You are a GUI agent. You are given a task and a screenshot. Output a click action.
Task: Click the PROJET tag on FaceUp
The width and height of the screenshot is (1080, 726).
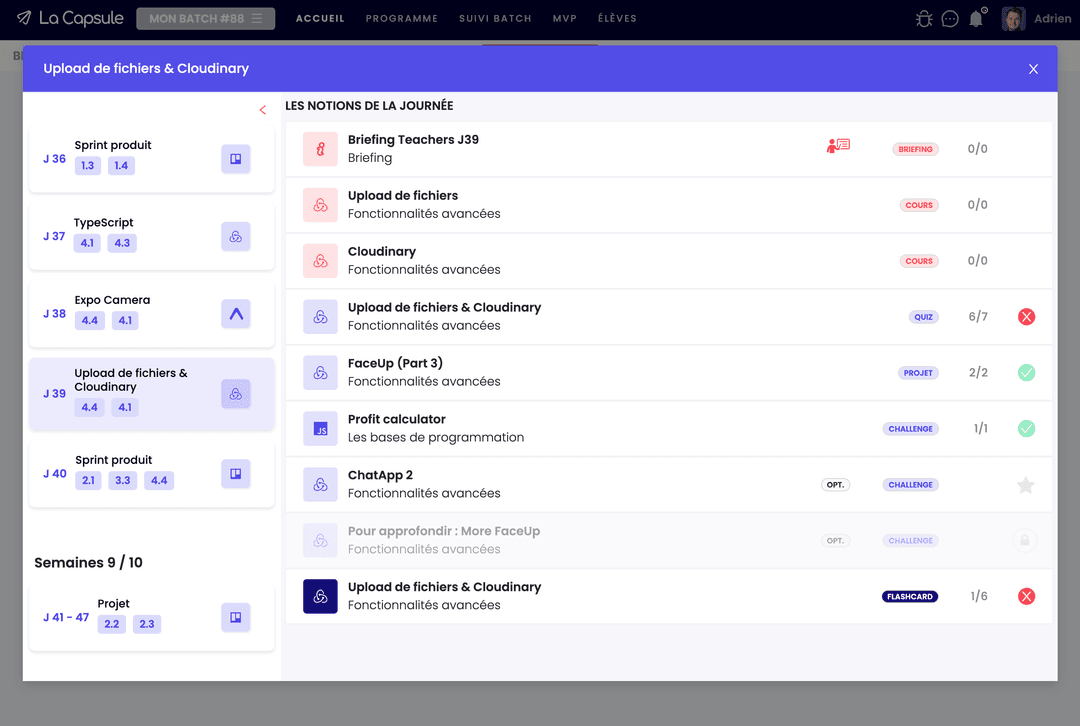918,373
